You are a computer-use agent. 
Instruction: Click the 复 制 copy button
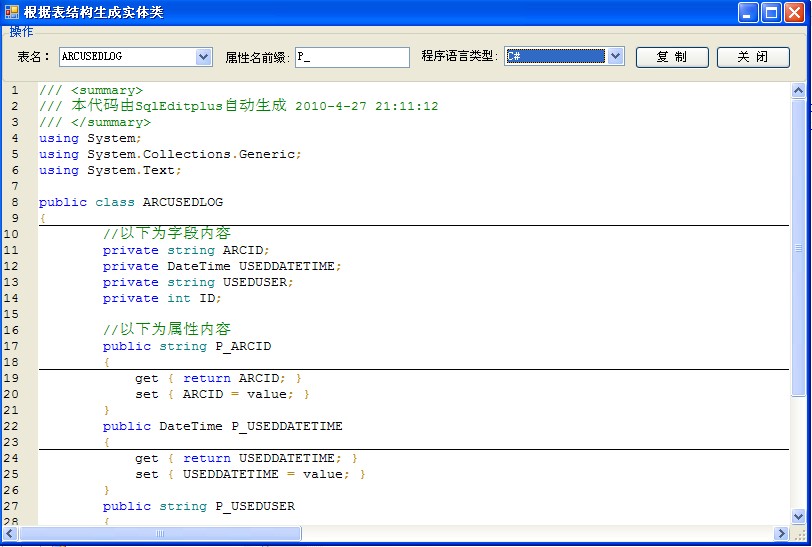tap(672, 57)
